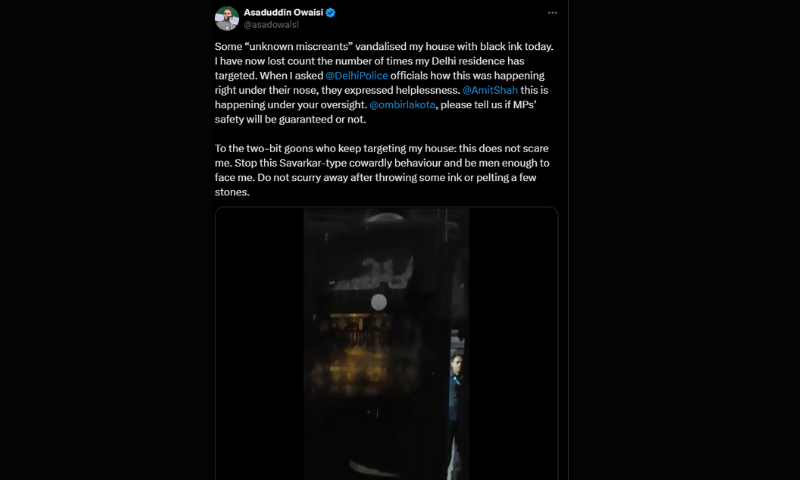Screen dimensions: 800x480
Task: Click the Asaduddin Owaisi display name
Action: [283, 12]
